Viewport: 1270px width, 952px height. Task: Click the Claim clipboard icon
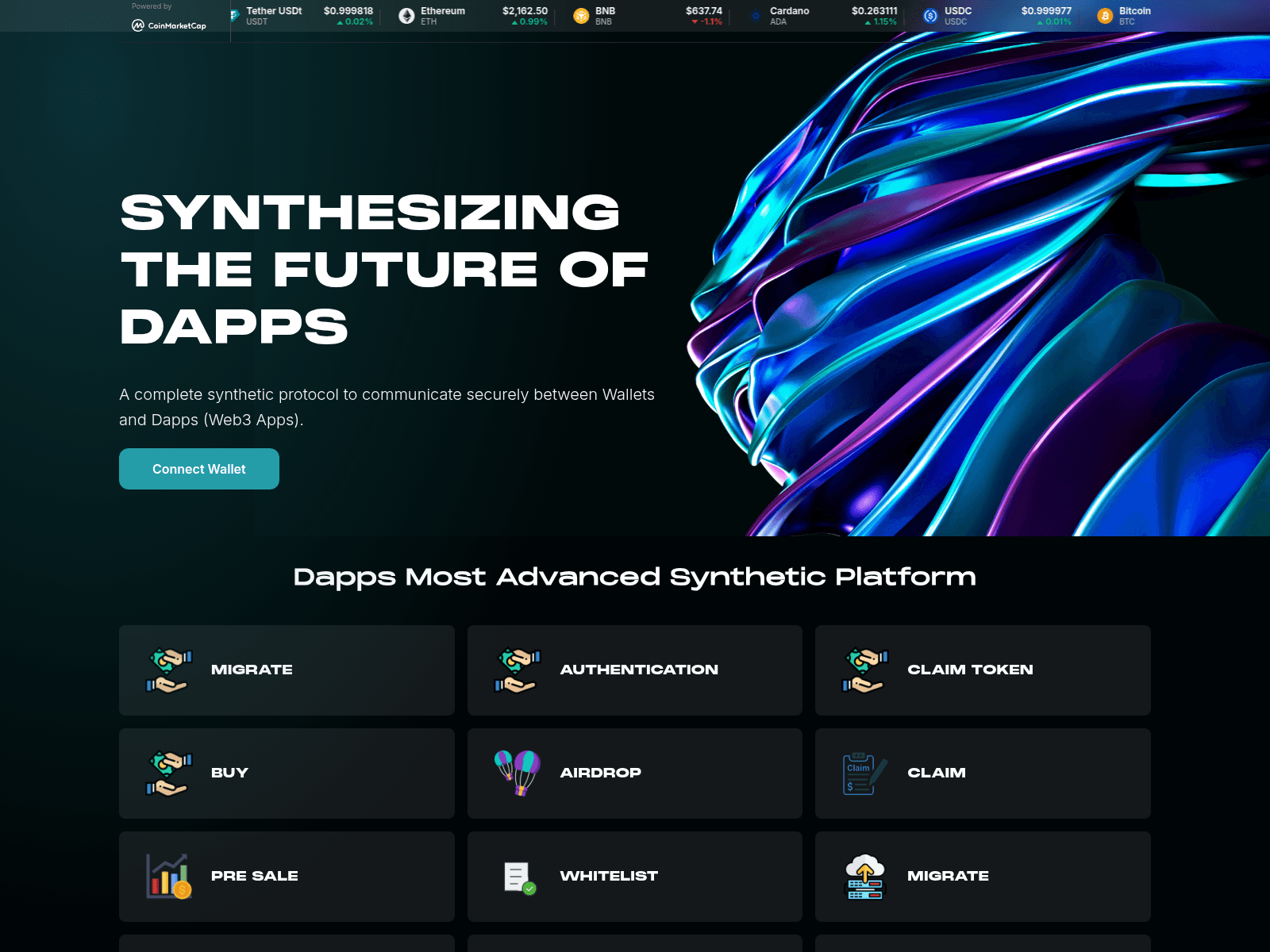click(864, 773)
